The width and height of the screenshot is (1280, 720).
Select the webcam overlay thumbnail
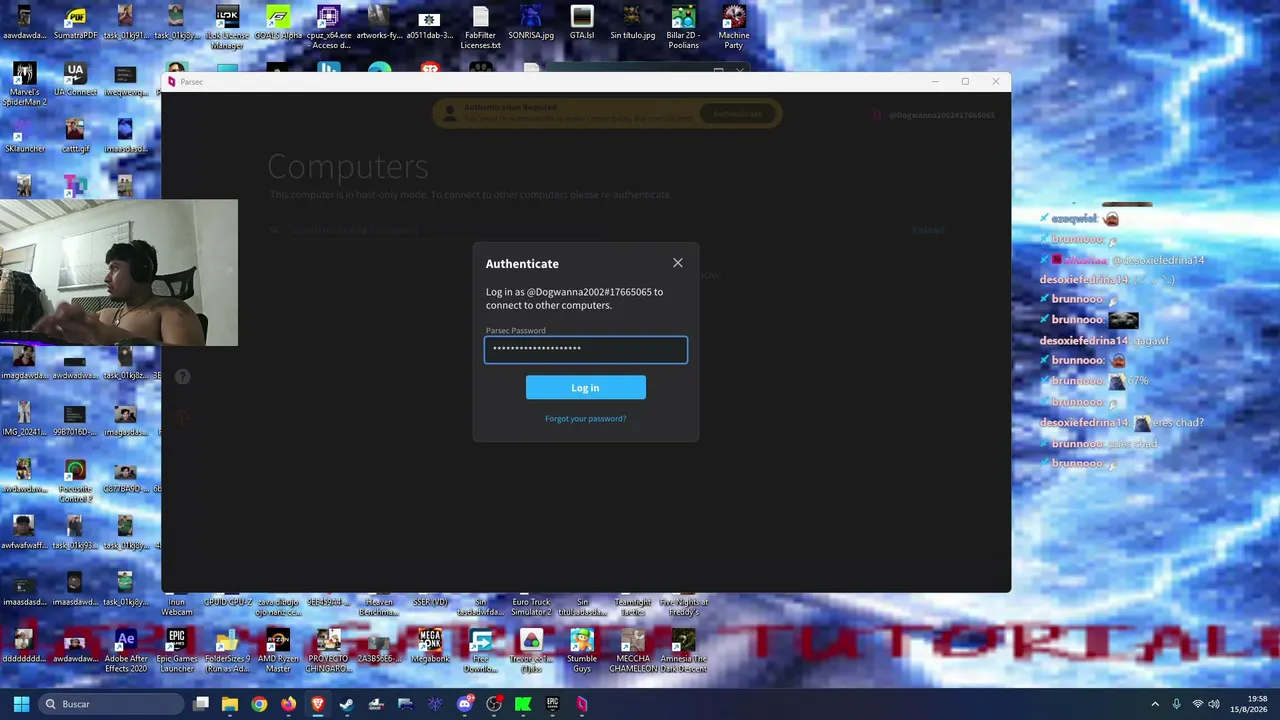point(119,272)
